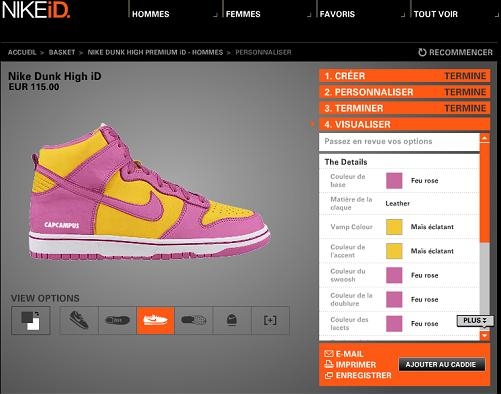Toggle the background color view option

coord(31,320)
